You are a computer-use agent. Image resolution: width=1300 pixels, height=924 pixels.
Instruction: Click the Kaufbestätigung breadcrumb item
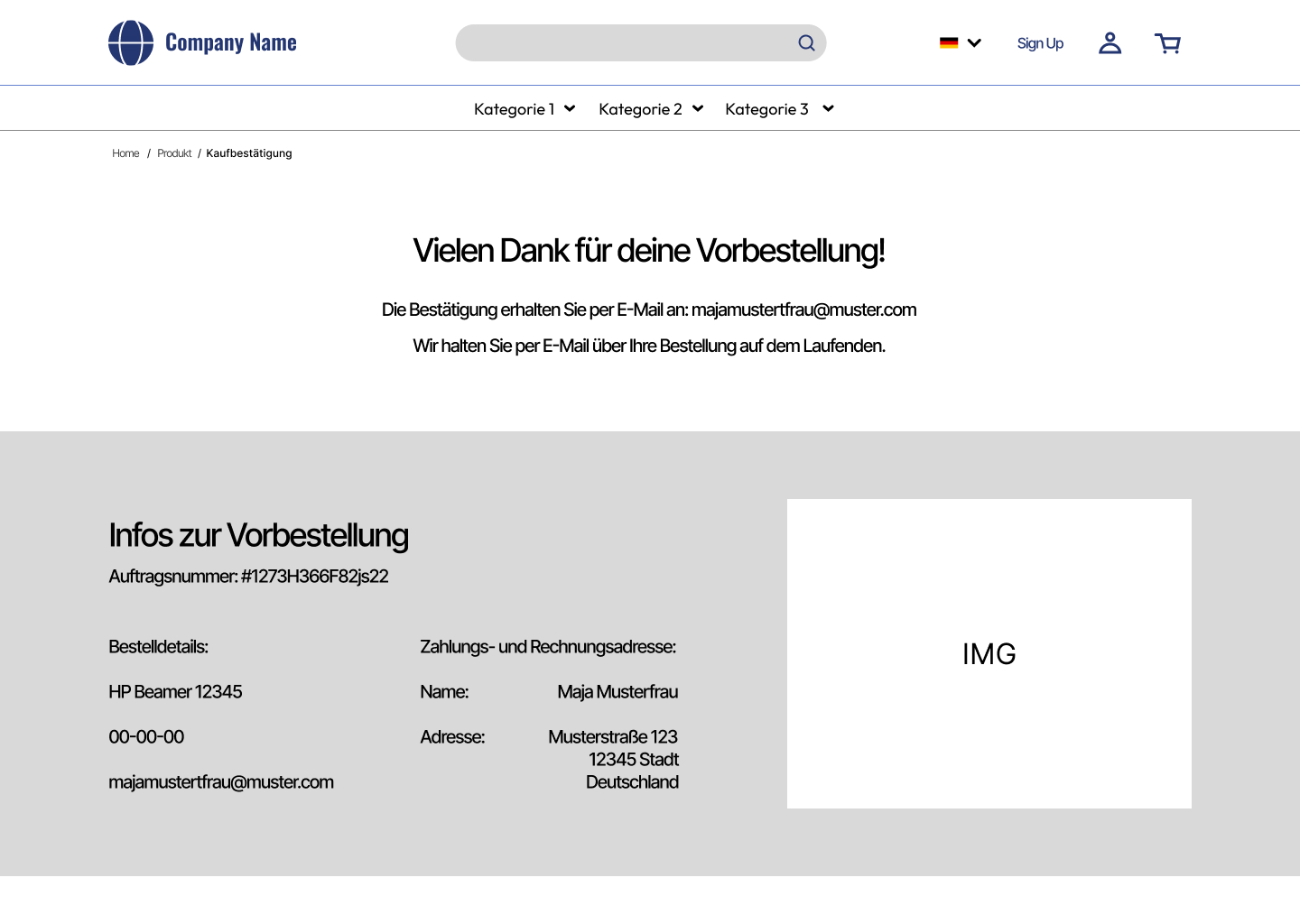click(x=249, y=153)
